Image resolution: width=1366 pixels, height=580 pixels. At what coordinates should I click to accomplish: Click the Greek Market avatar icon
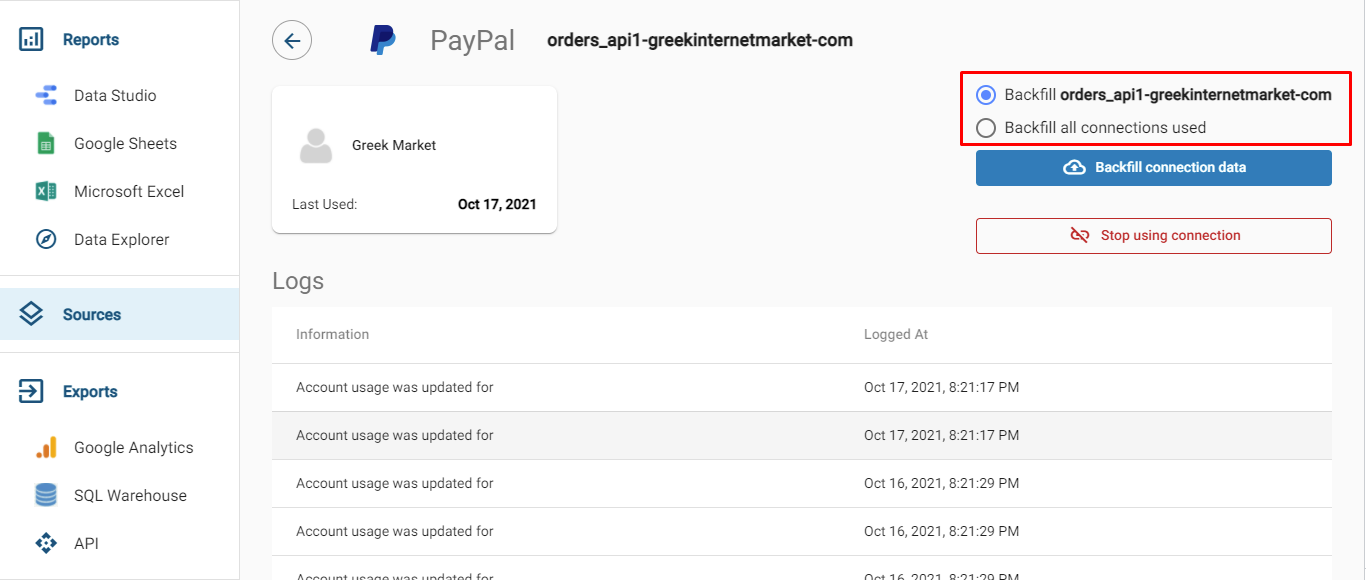316,146
